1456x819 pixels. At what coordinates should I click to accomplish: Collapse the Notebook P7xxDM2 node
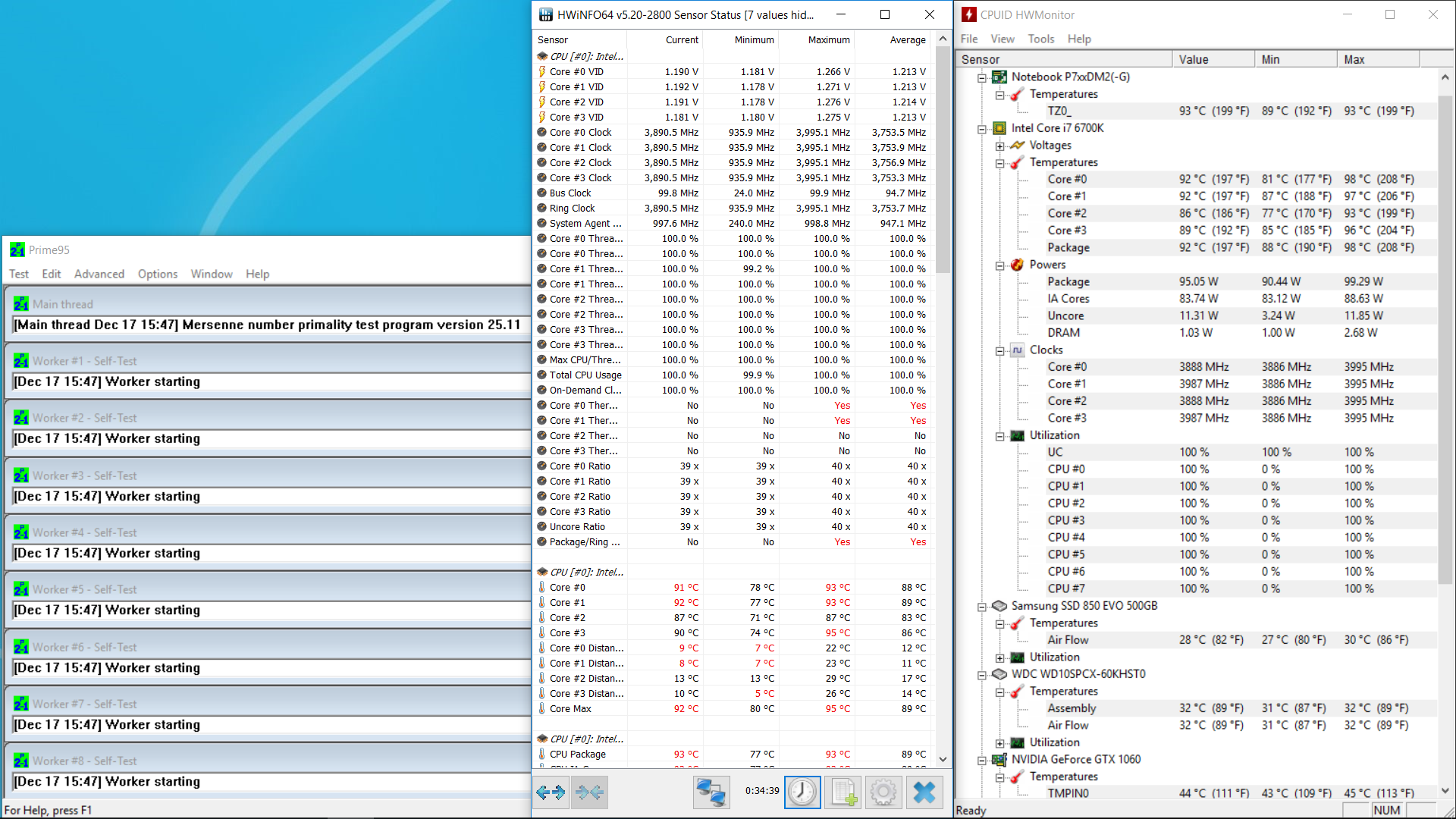[x=981, y=77]
